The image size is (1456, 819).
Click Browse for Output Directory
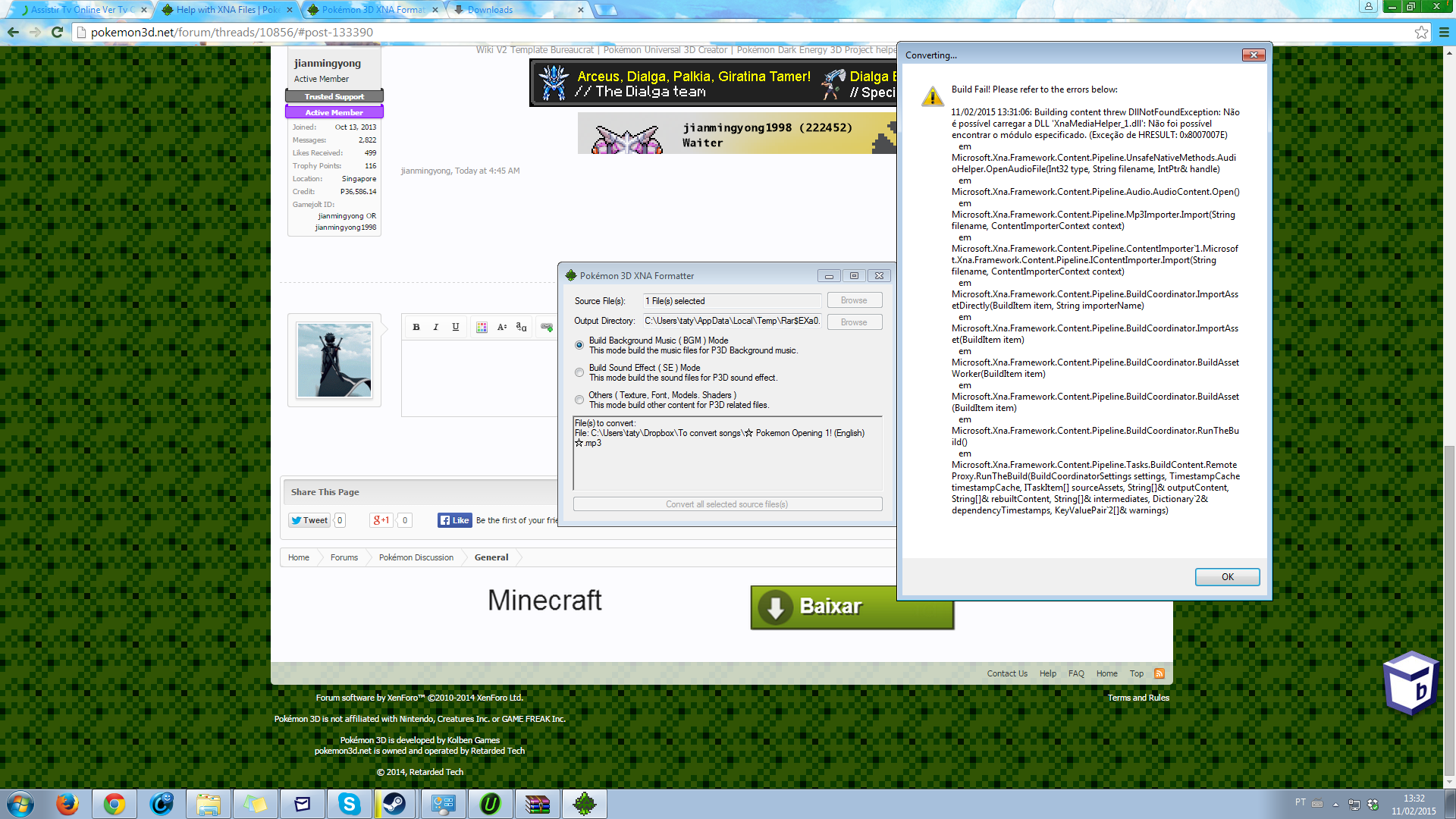point(854,322)
